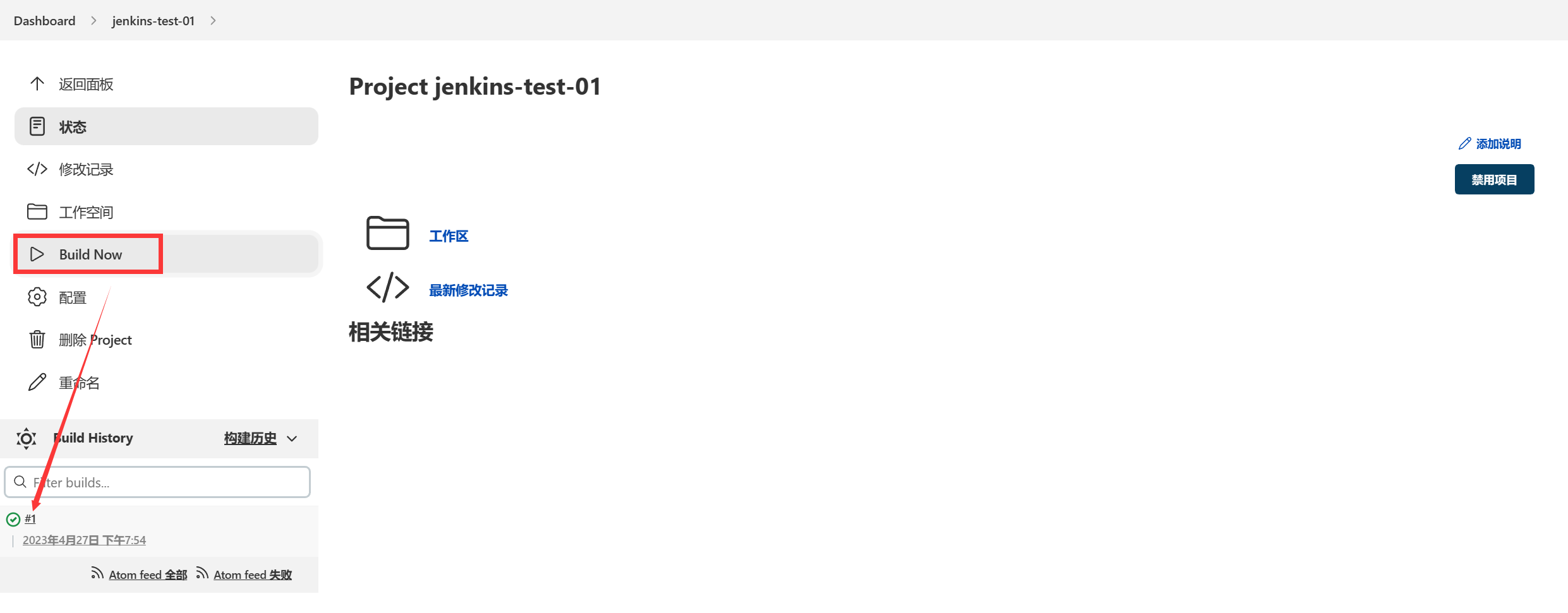Click the pencil icon beside 添加说明
1568x613 pixels.
pyautogui.click(x=1464, y=144)
